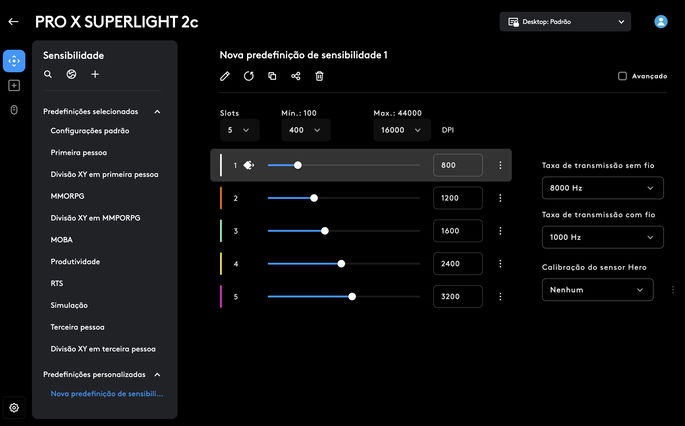Open custom preset Nova predefinição de sensibili...
Viewport: 685px width, 426px height.
click(x=107, y=394)
